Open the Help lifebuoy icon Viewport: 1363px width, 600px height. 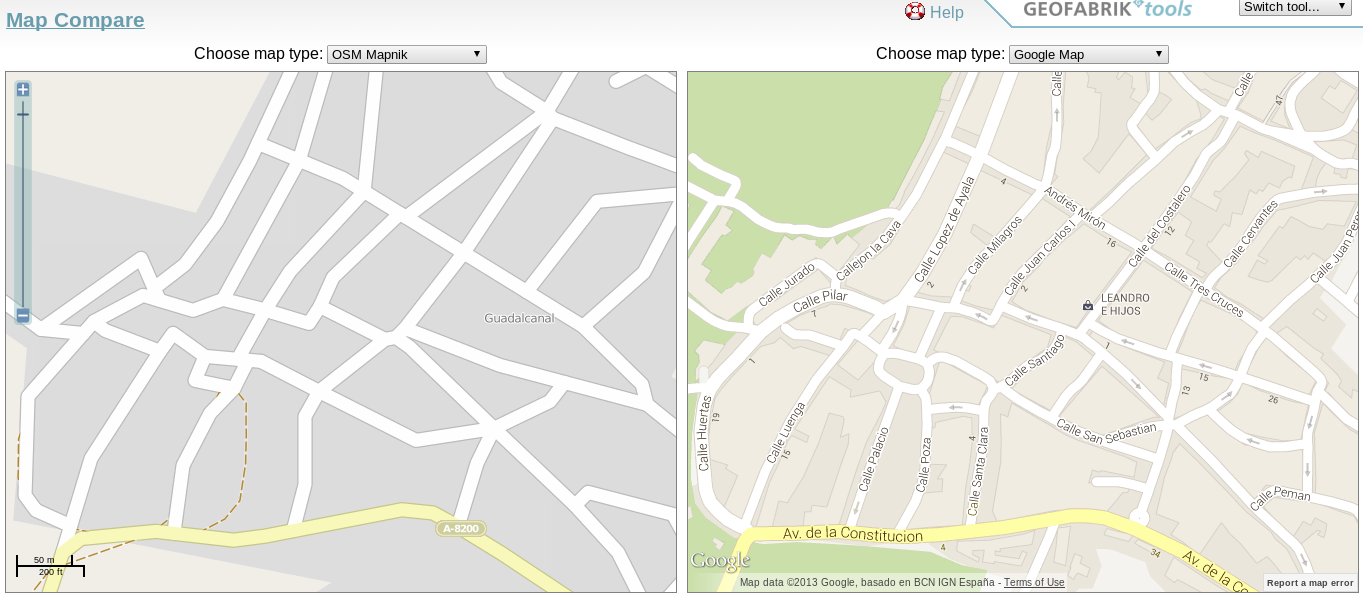pyautogui.click(x=915, y=12)
